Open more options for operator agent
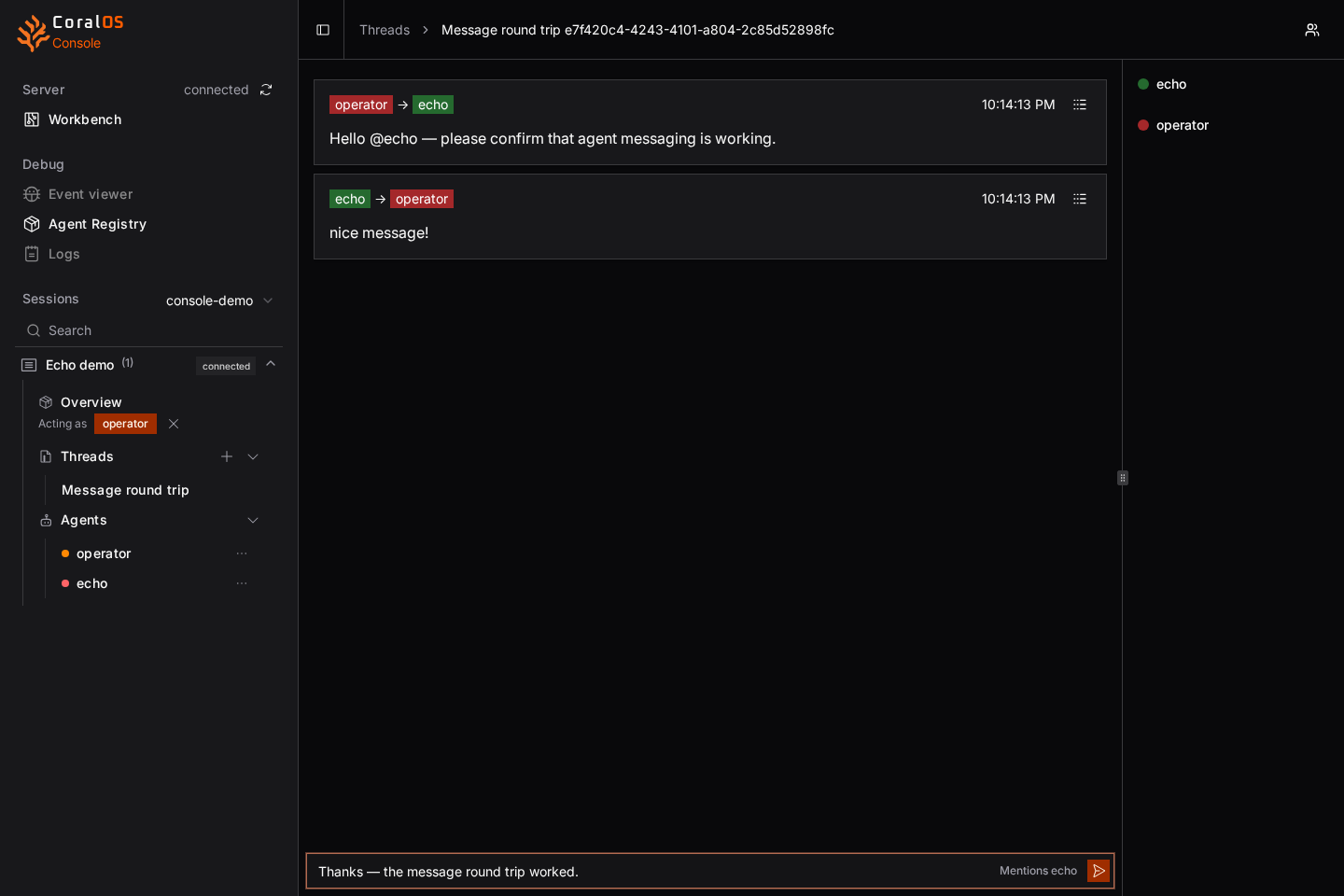The image size is (1344, 896). point(242,553)
